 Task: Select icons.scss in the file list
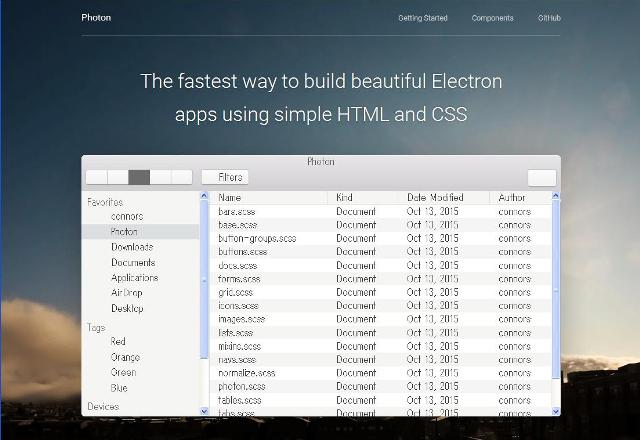pos(380,306)
